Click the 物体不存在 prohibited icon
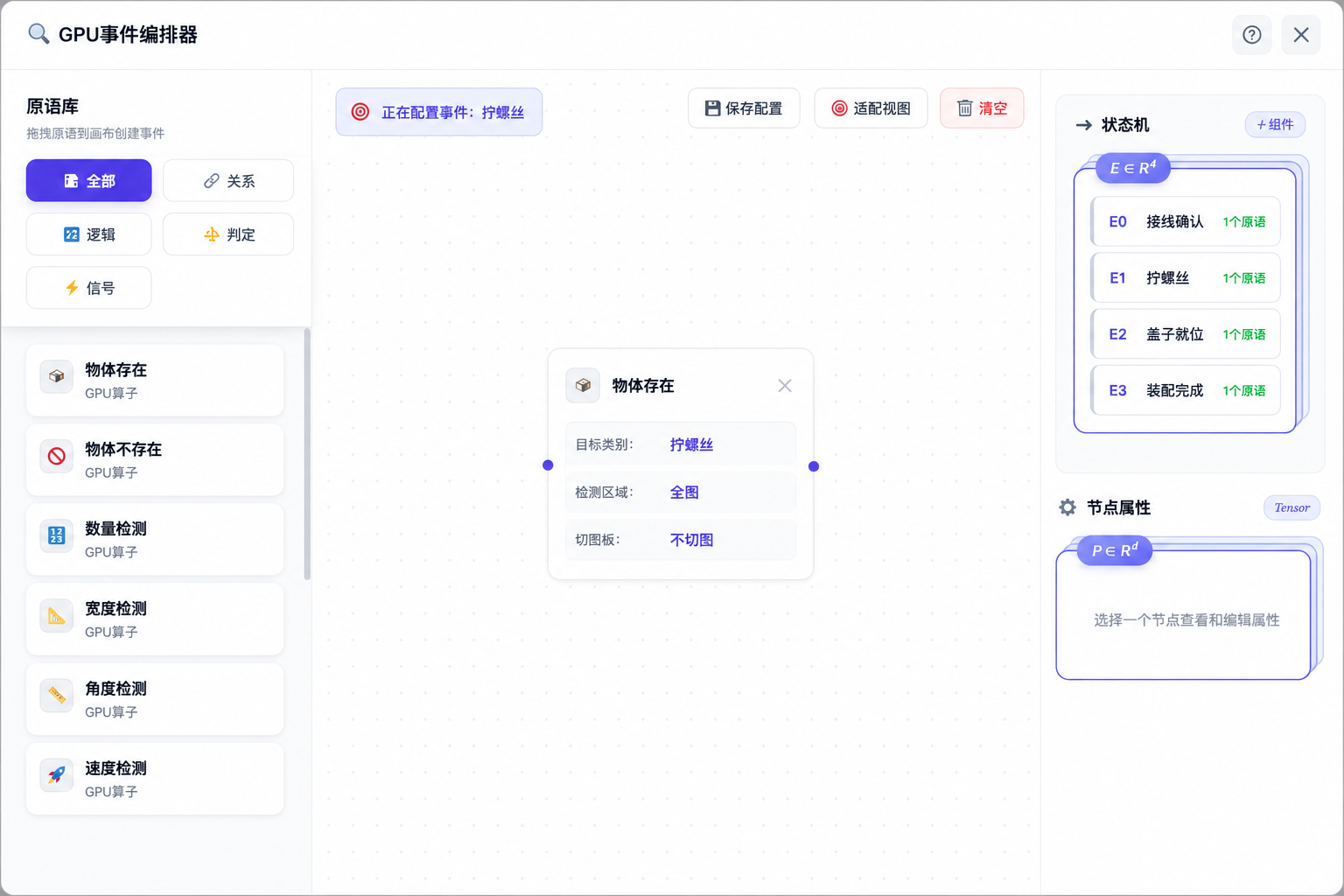1344x896 pixels. point(57,456)
